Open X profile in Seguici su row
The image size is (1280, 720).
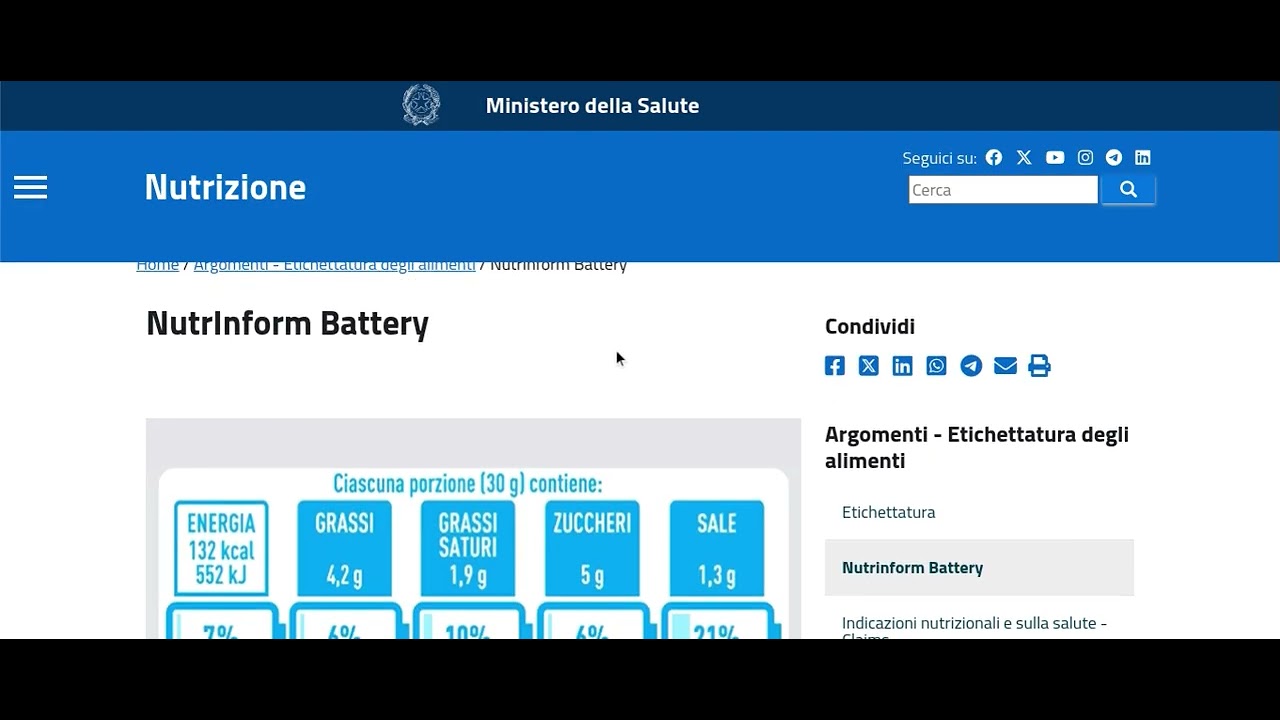tap(1024, 157)
